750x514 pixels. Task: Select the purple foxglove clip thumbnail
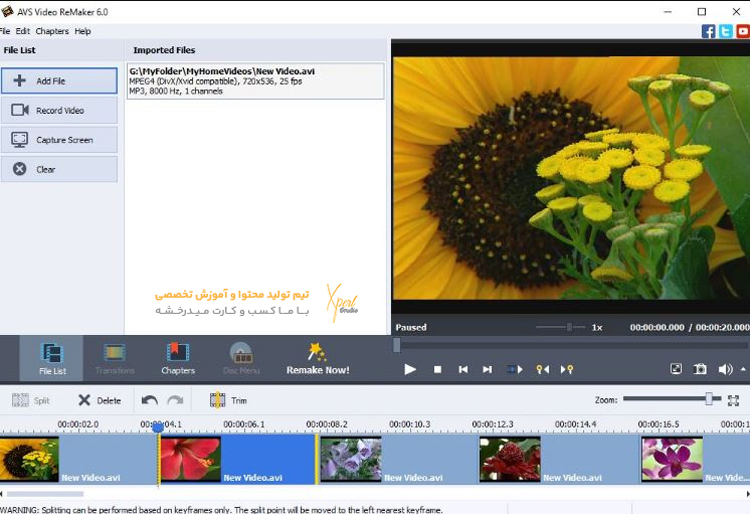pos(351,459)
